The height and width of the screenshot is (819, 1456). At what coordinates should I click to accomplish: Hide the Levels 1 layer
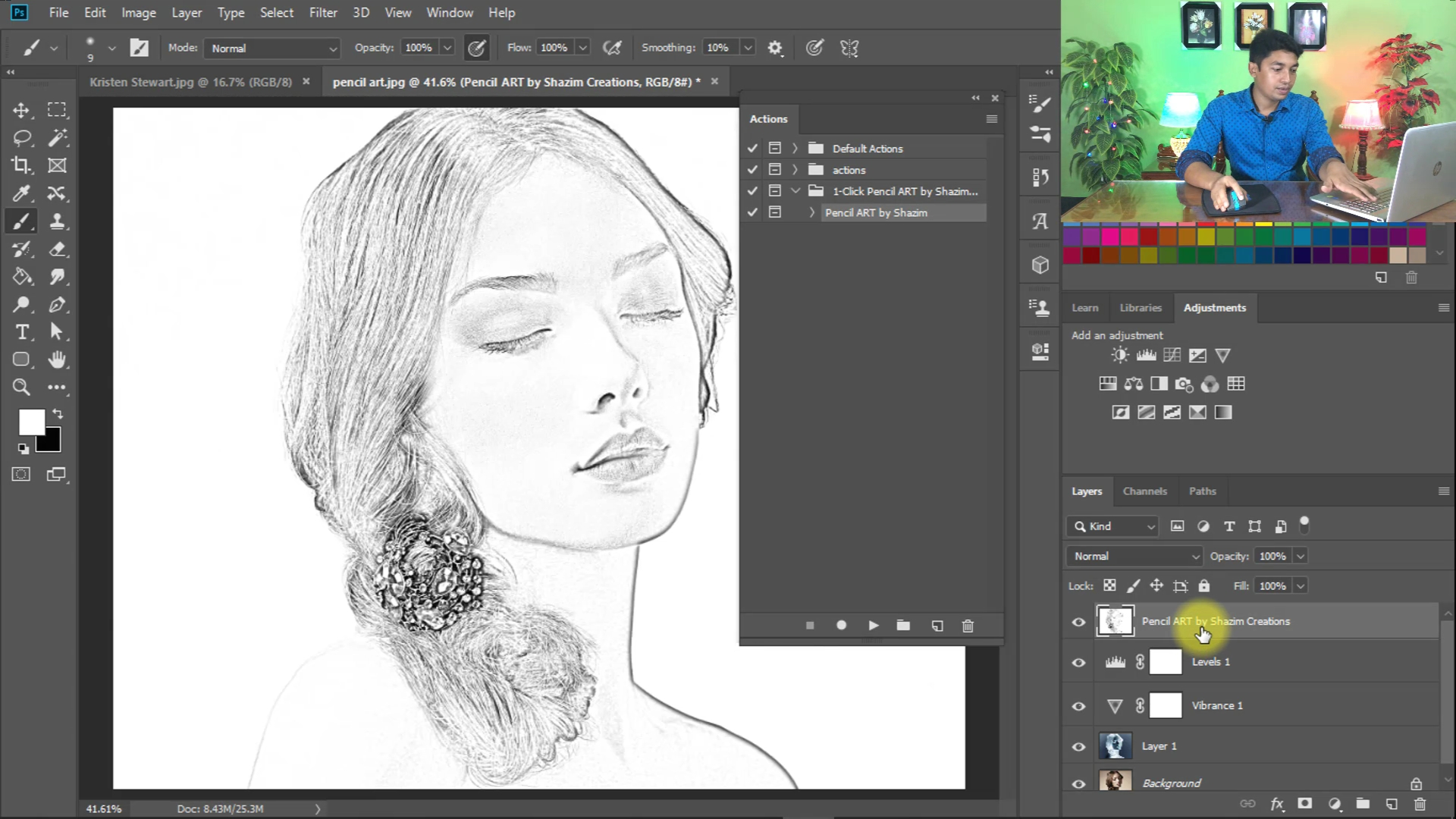click(x=1078, y=662)
